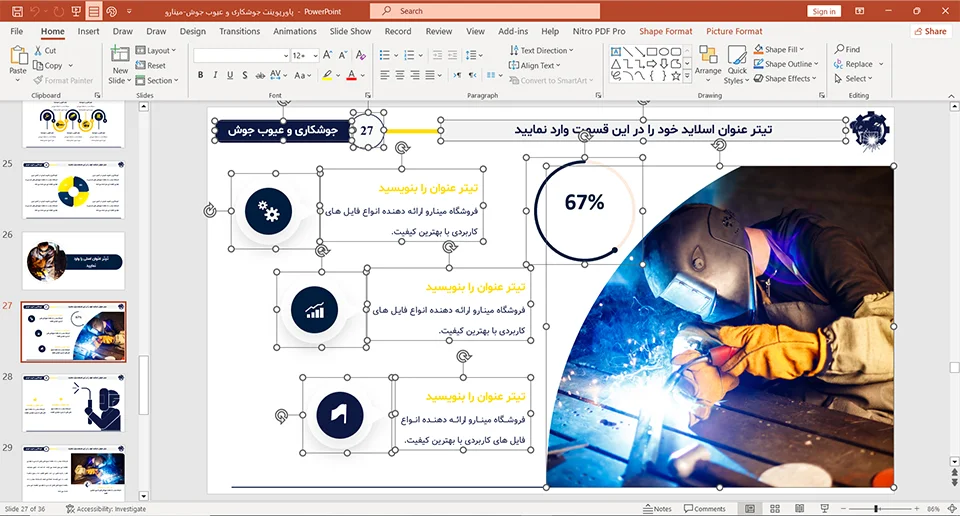960x516 pixels.
Task: Open the font name combo box
Action: click(x=241, y=56)
